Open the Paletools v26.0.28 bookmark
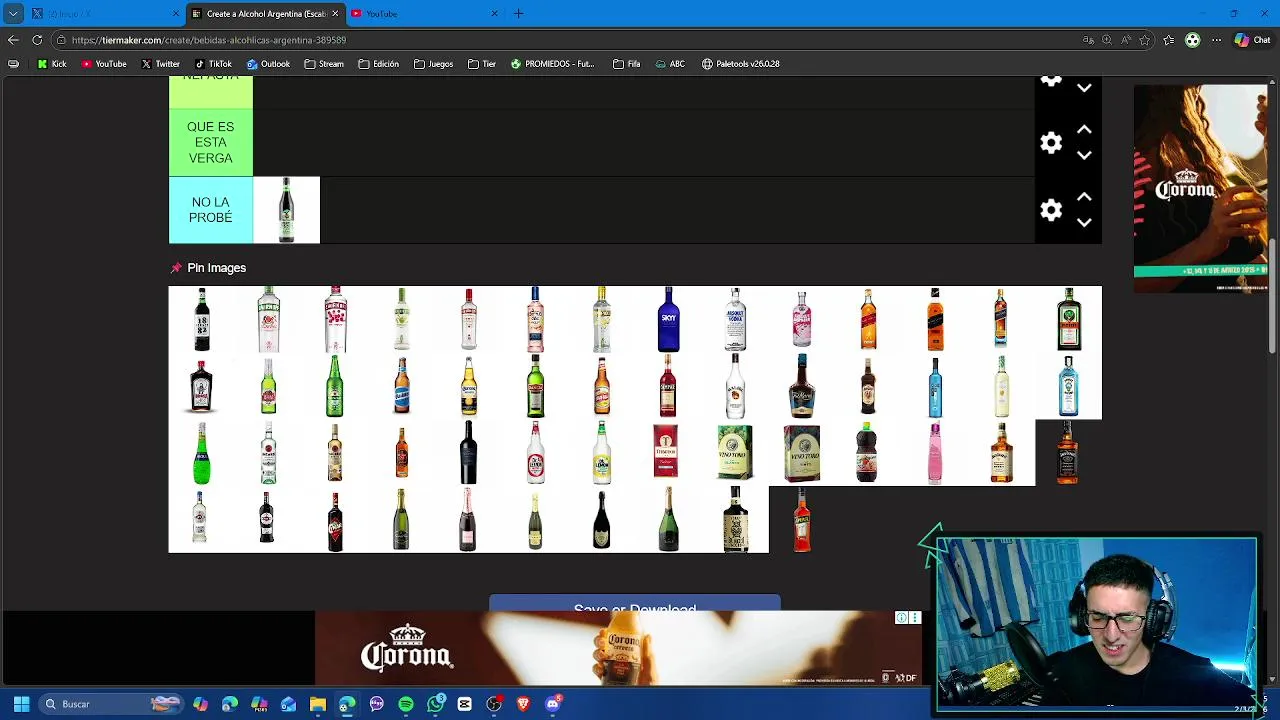1280x720 pixels. (x=741, y=64)
